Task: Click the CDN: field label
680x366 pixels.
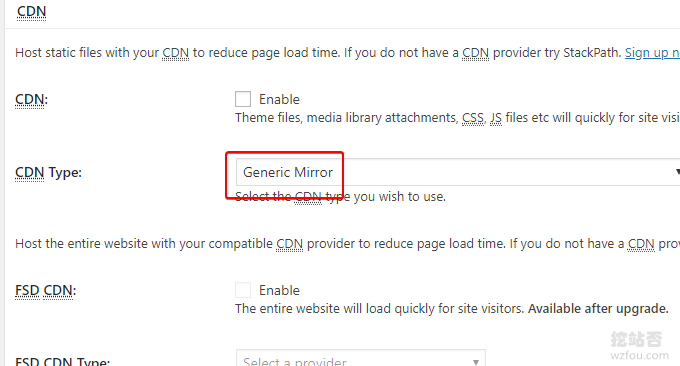Action: point(31,99)
